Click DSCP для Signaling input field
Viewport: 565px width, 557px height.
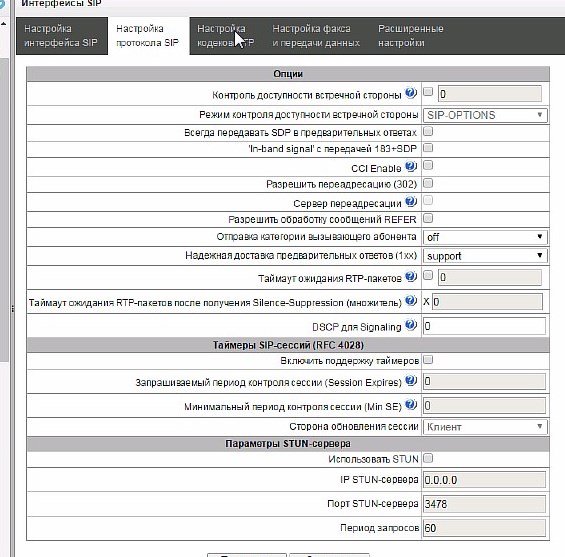[x=484, y=326]
